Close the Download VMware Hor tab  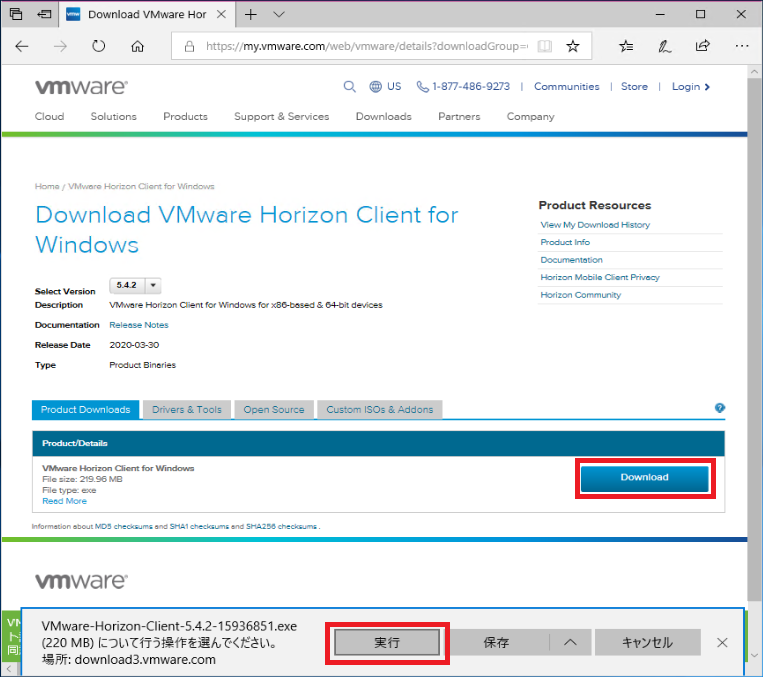pyautogui.click(x=221, y=14)
